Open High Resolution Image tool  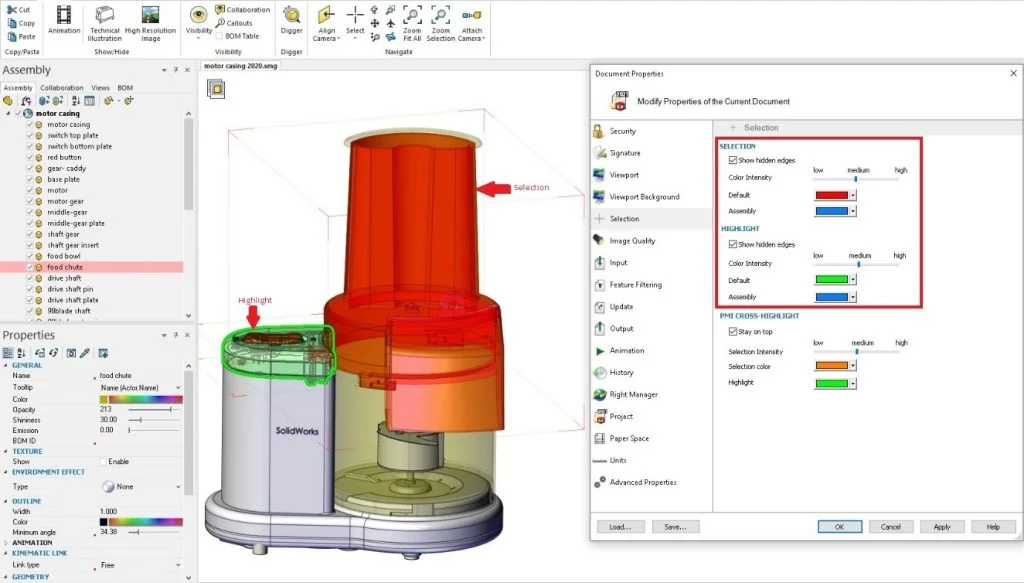150,23
